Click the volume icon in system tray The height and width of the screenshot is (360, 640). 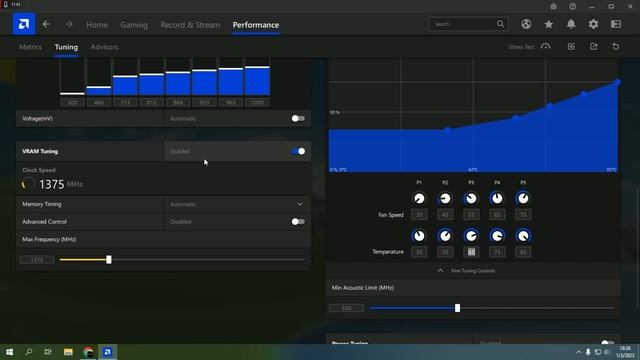point(607,352)
